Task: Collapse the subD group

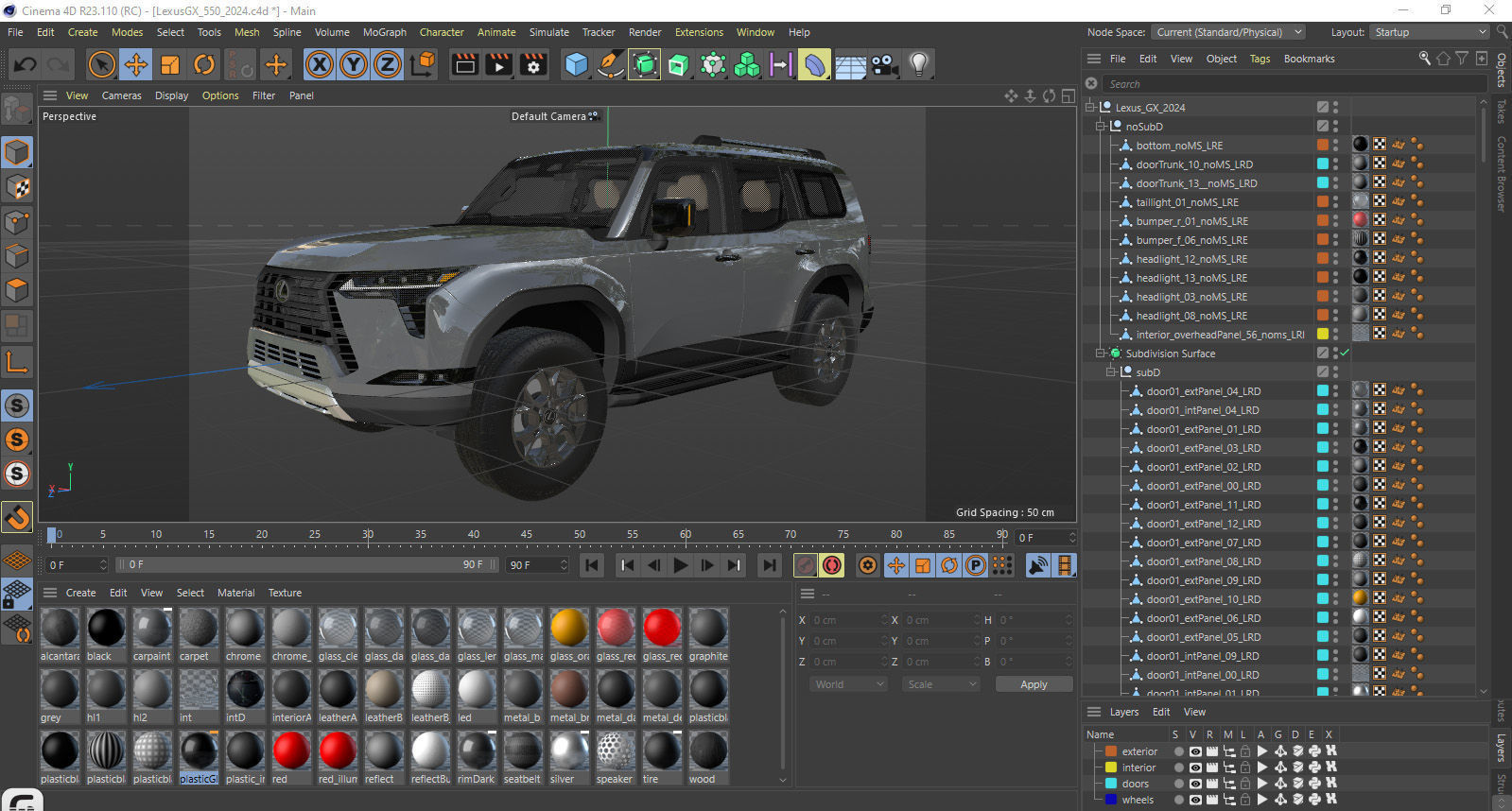Action: (1111, 371)
